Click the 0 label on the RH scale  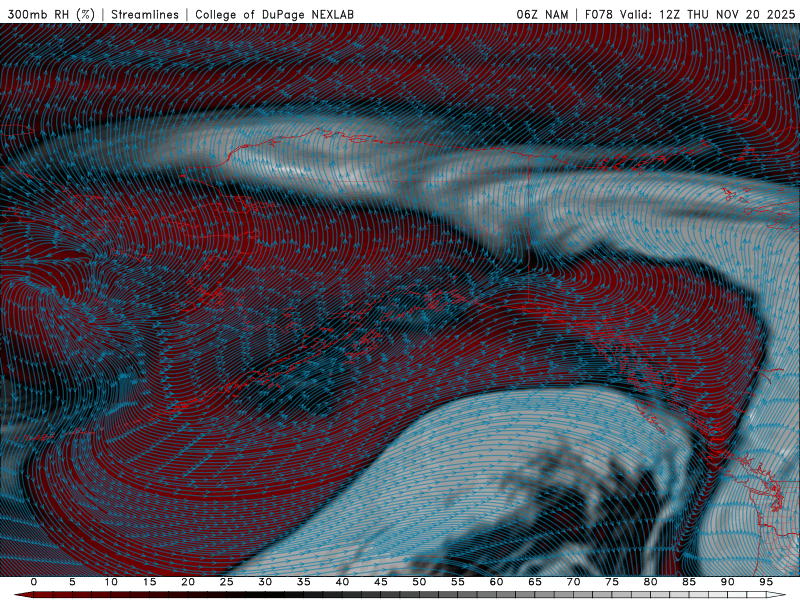click(x=34, y=582)
